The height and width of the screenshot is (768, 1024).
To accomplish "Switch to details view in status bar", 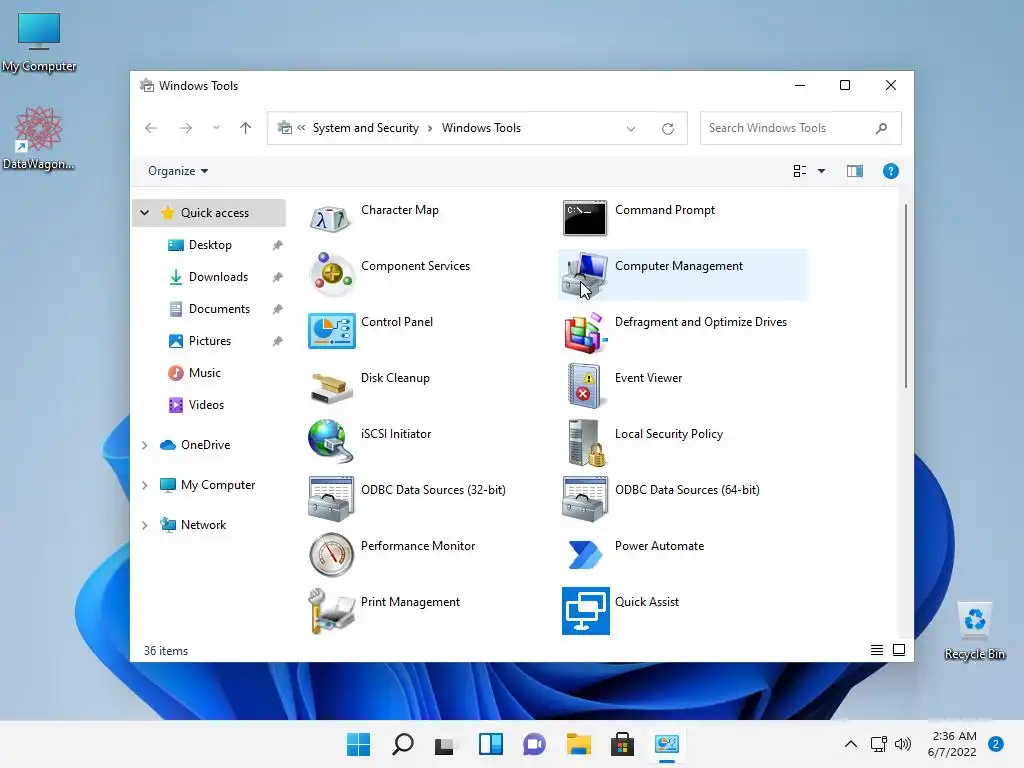I will coord(876,650).
